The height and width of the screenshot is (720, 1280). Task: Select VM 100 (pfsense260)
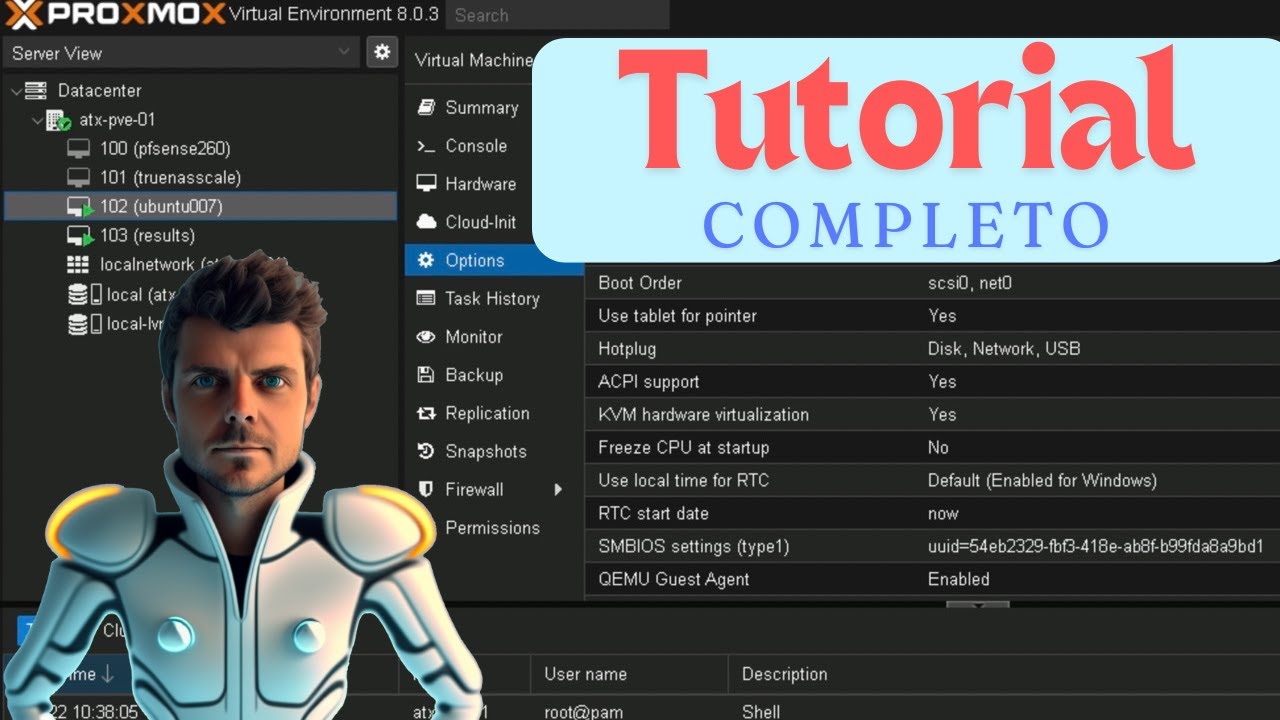click(x=165, y=149)
